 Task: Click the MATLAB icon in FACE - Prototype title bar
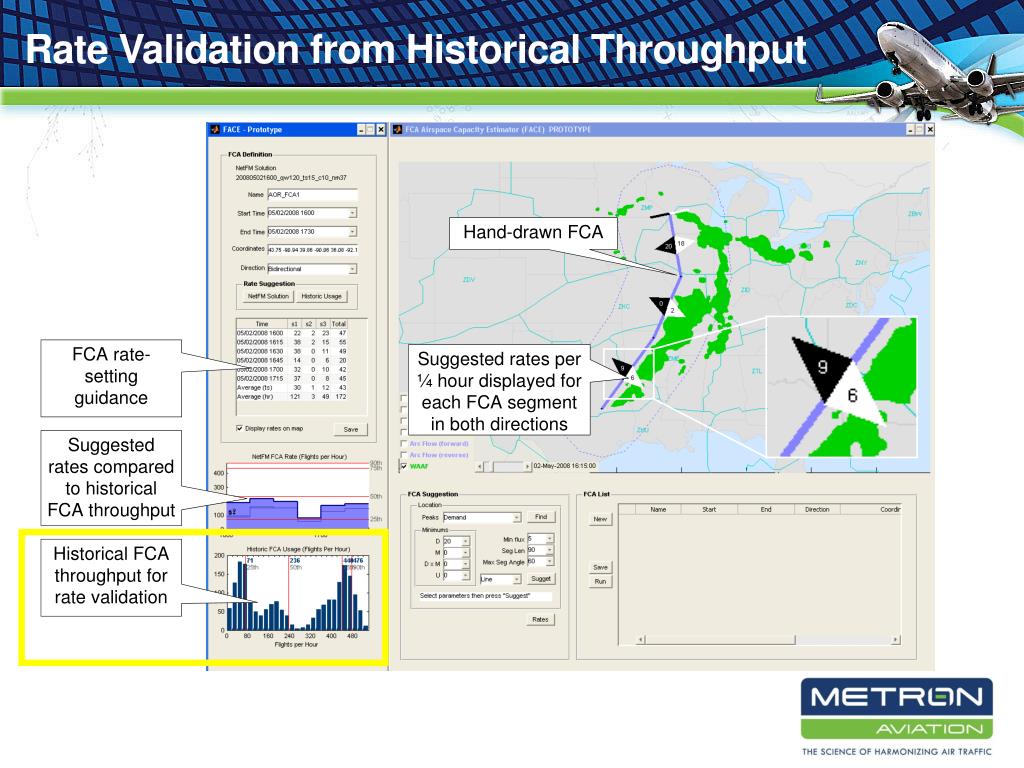coord(215,129)
